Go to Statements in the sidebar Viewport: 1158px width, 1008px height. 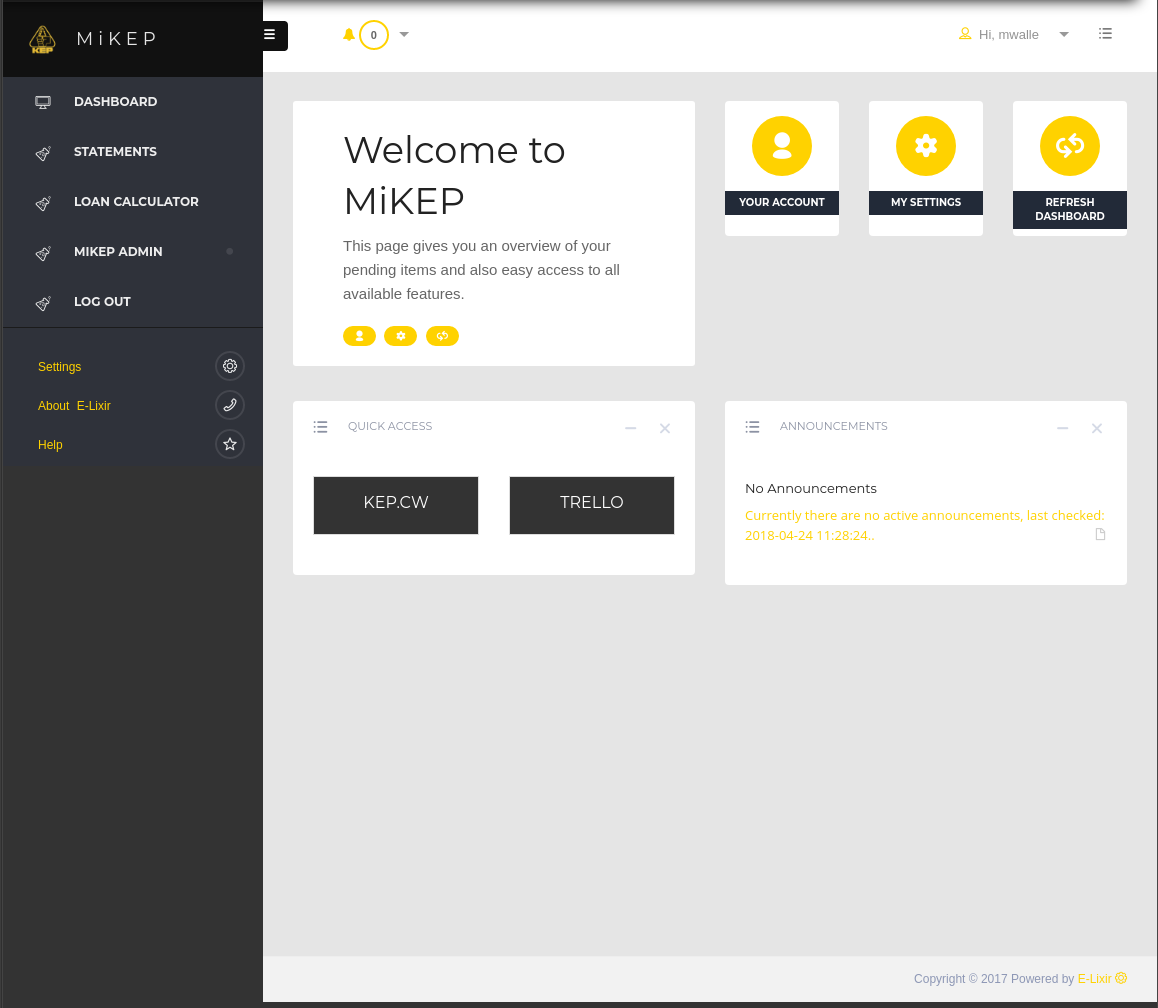point(115,152)
